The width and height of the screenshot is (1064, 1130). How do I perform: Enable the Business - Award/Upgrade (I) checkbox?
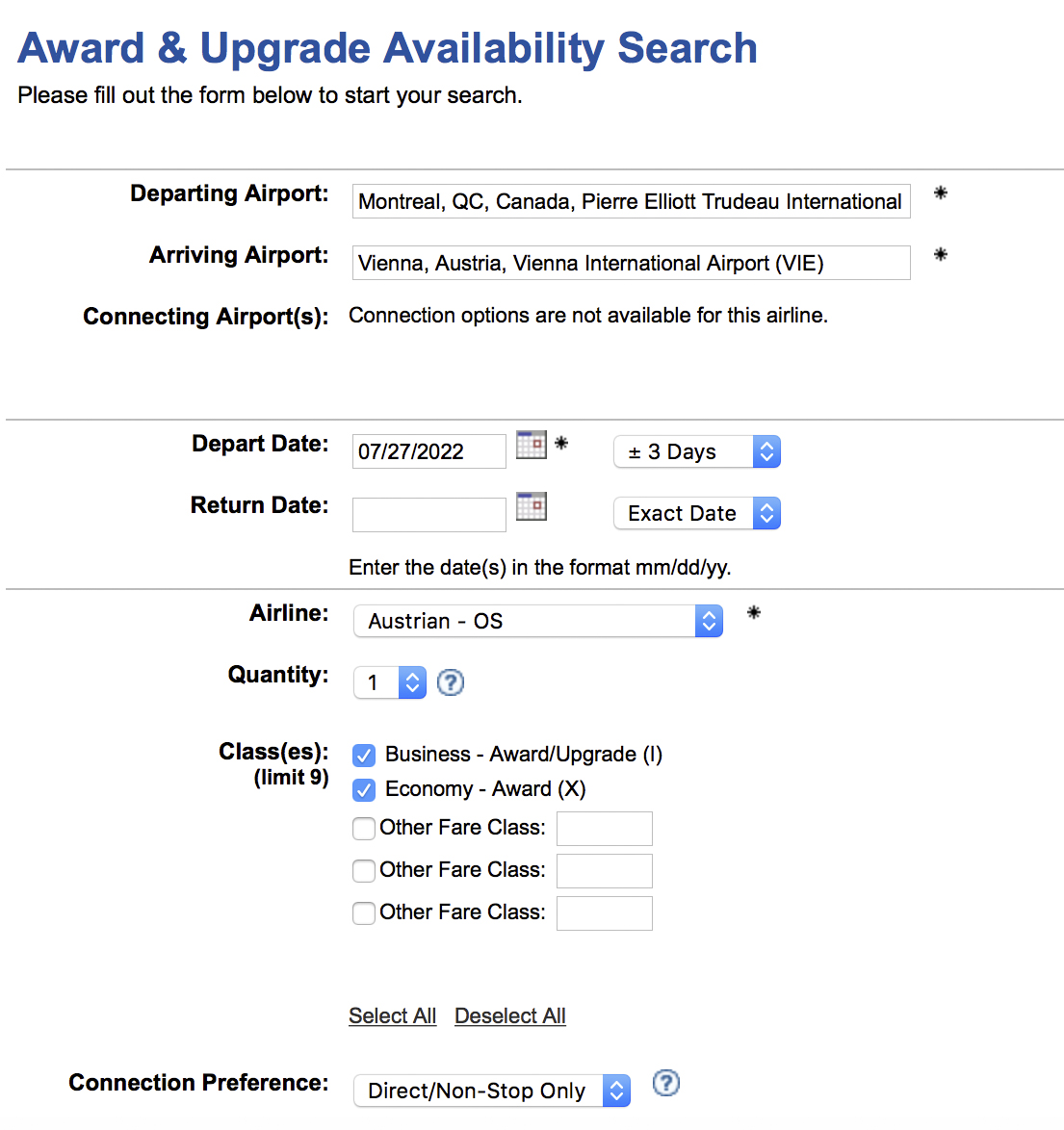[363, 755]
